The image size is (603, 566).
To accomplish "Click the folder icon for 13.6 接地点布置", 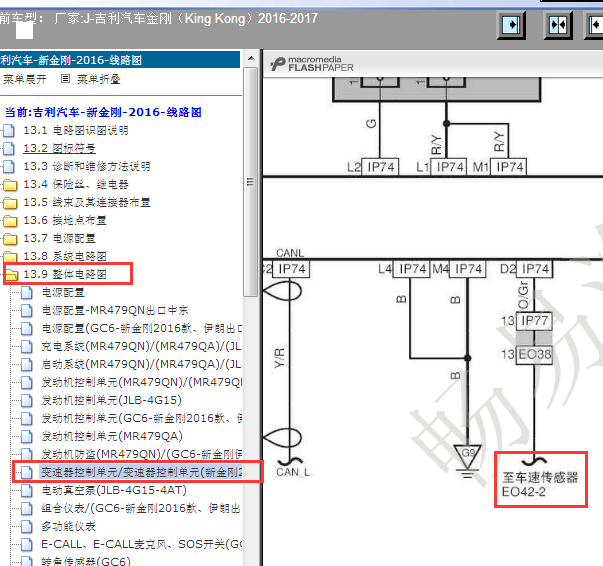I will click(10, 221).
